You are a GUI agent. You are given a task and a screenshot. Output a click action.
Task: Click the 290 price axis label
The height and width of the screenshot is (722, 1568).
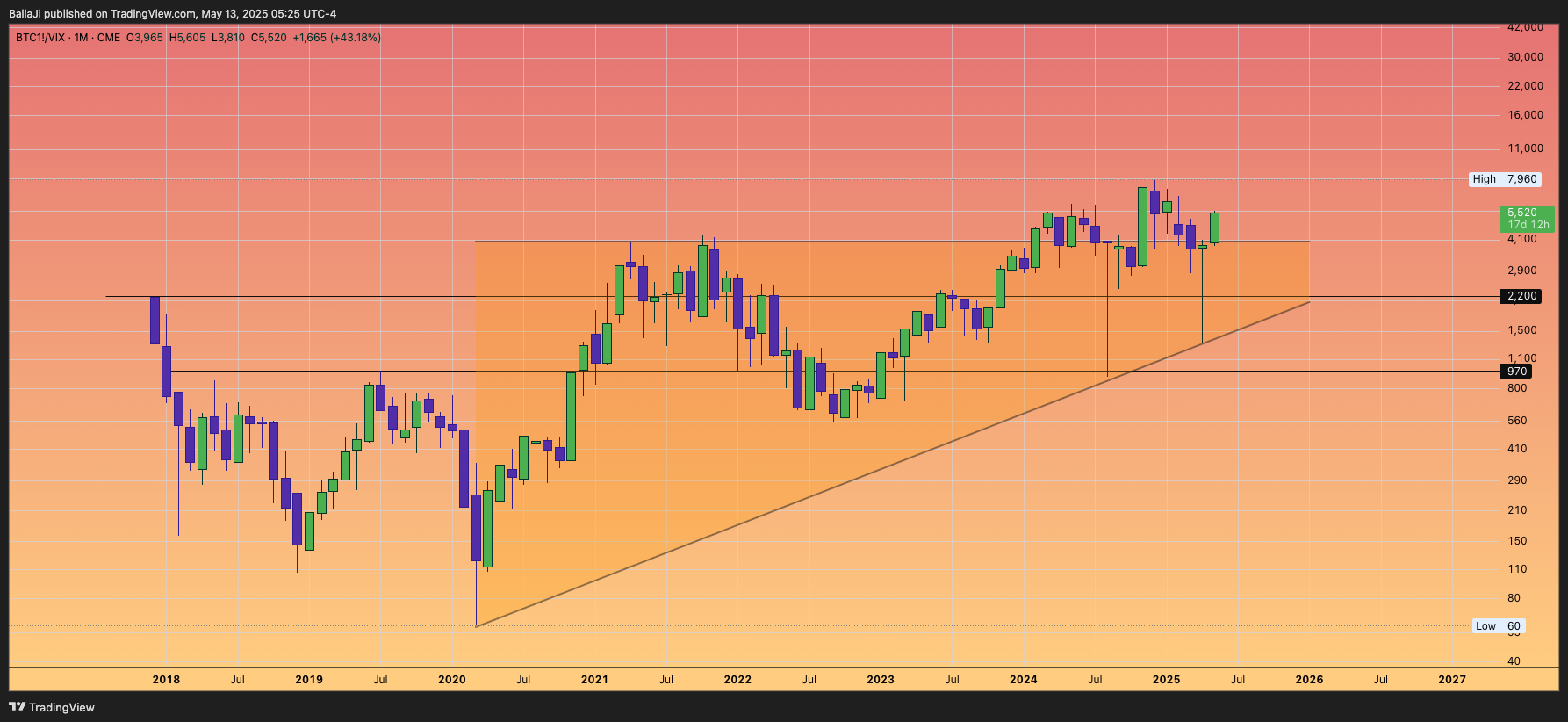[1517, 480]
